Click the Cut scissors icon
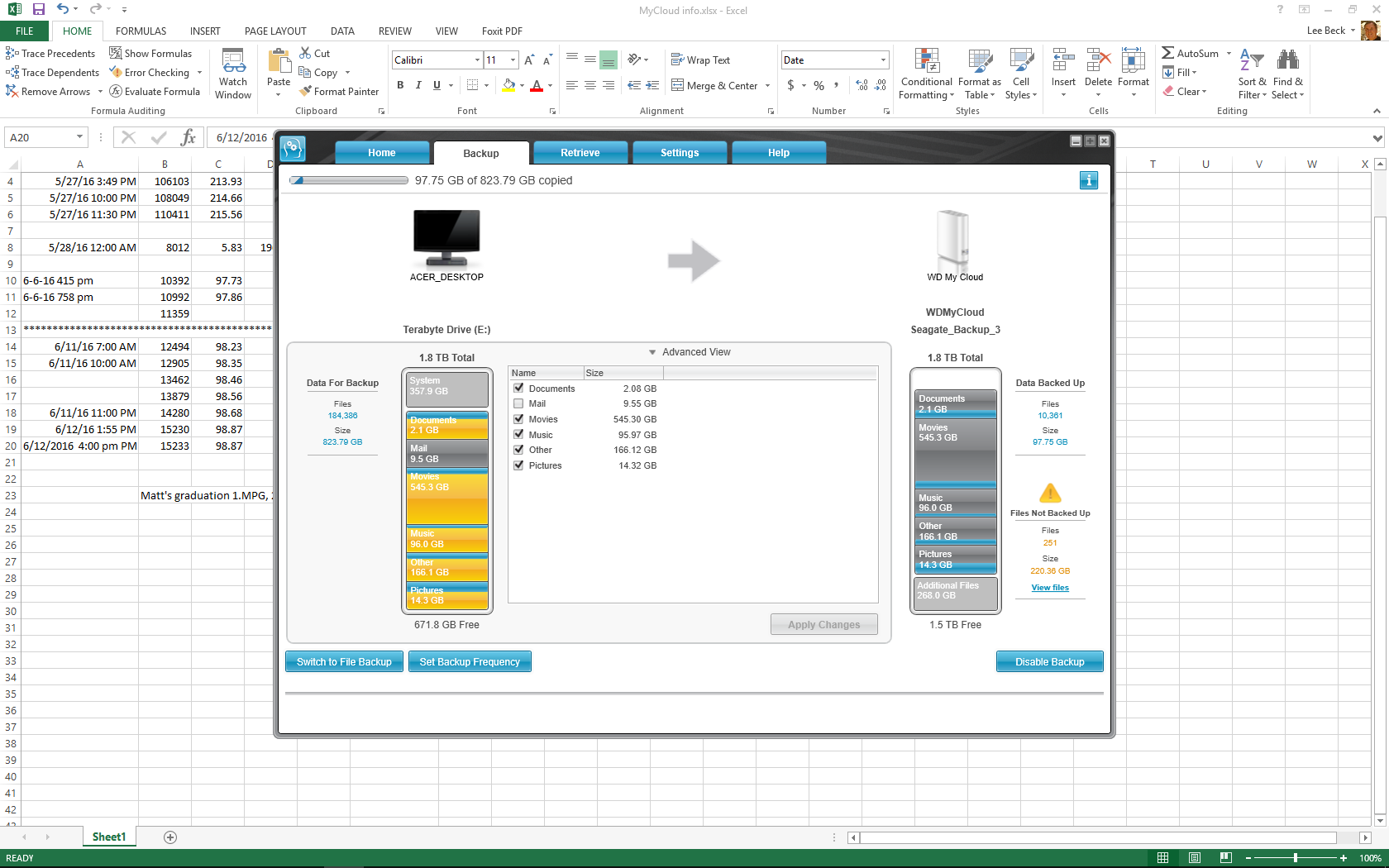The image size is (1389, 868). 305,54
